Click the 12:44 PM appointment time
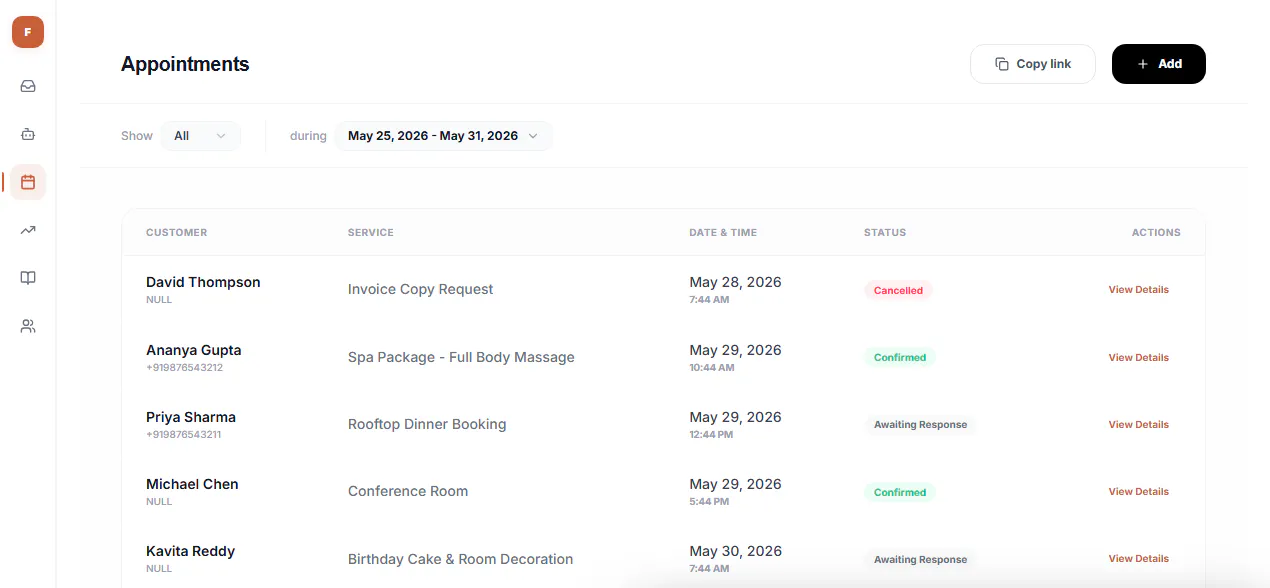This screenshot has height=588, width=1270. coord(711,435)
